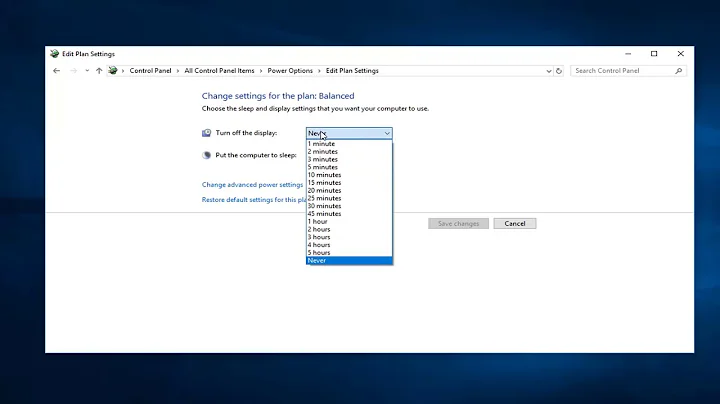Select 30 minutes option
This screenshot has height=404, width=720.
point(349,206)
